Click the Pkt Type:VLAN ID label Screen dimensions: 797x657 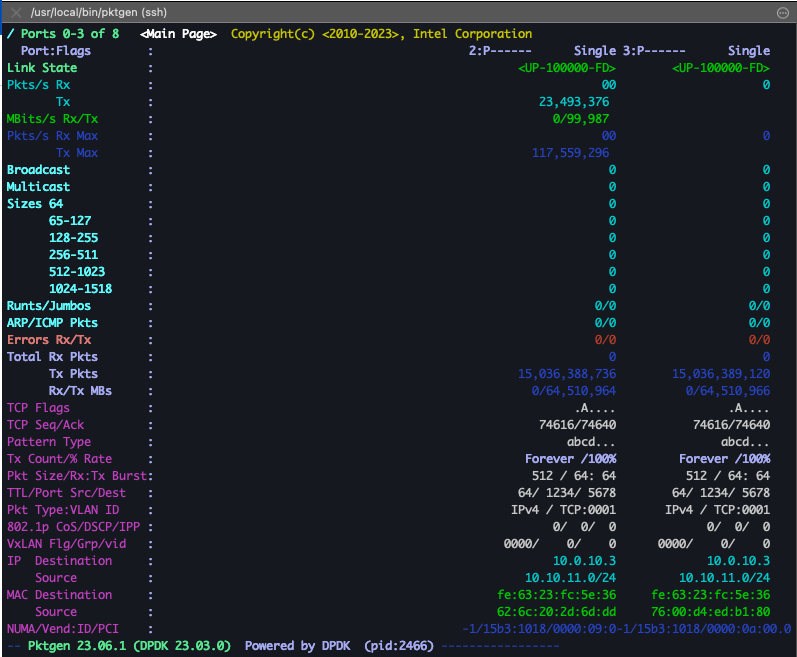(x=63, y=510)
